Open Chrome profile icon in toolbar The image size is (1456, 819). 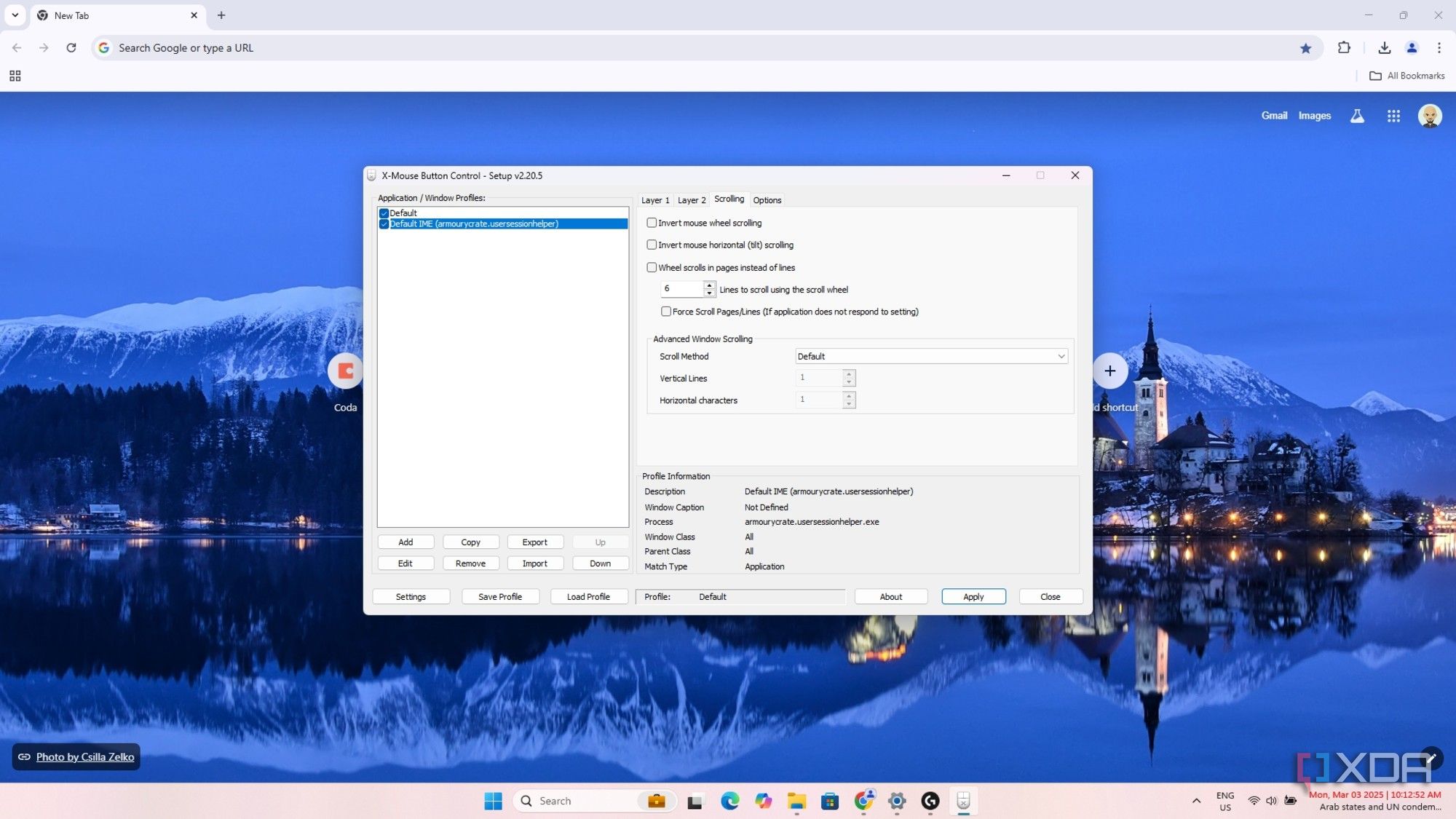(x=1412, y=48)
